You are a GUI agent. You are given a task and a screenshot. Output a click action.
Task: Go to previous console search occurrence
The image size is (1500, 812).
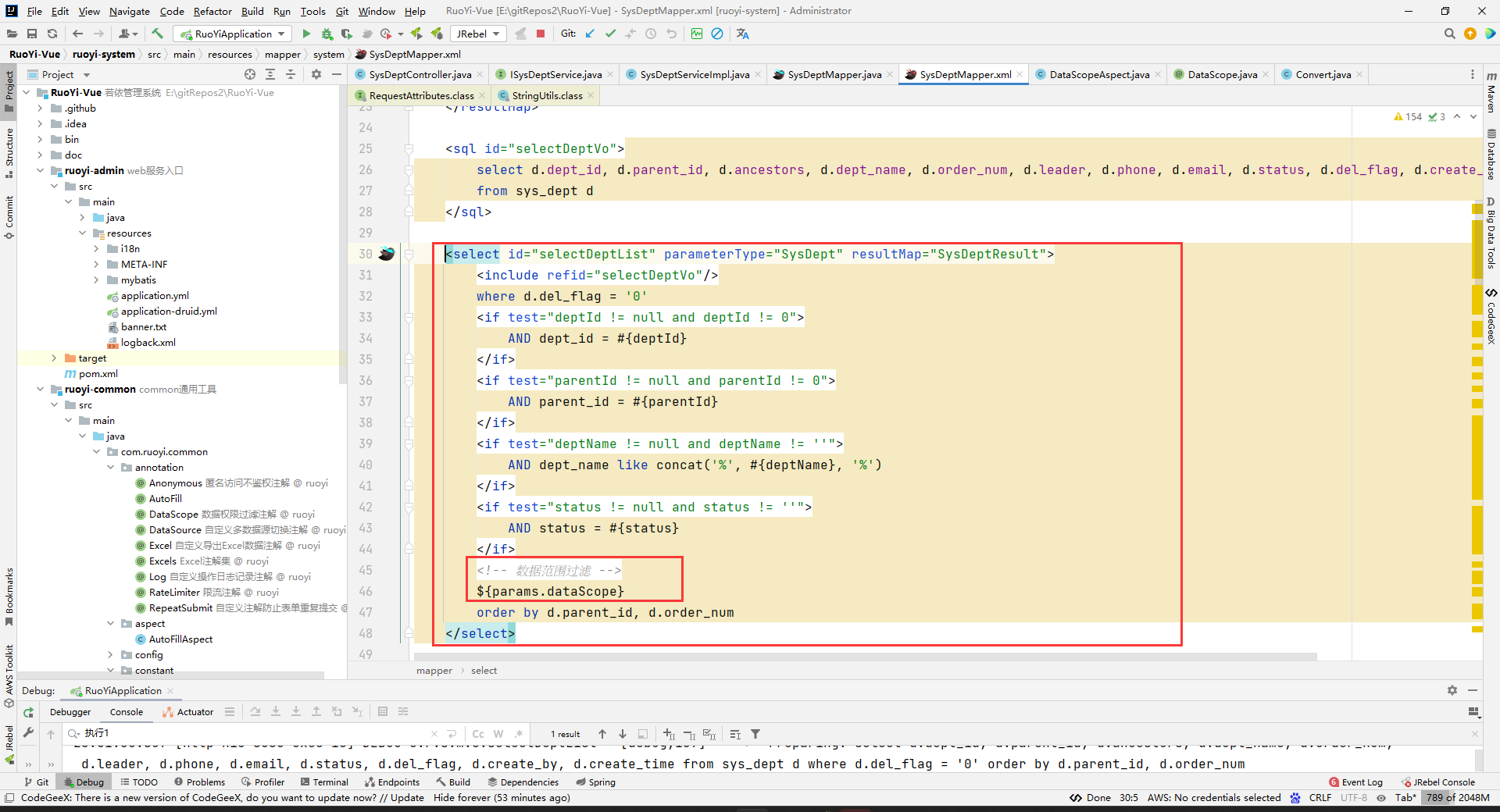[x=602, y=734]
